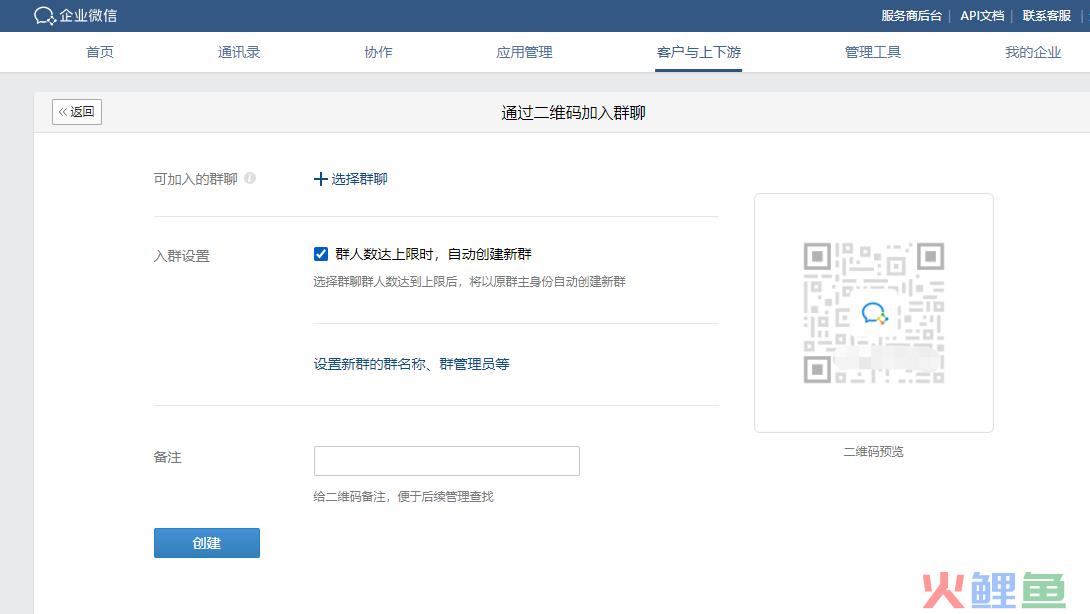The image size is (1090, 614).
Task: Click the hint 给二维码备注，便于后续管理查找
Action: pos(403,496)
